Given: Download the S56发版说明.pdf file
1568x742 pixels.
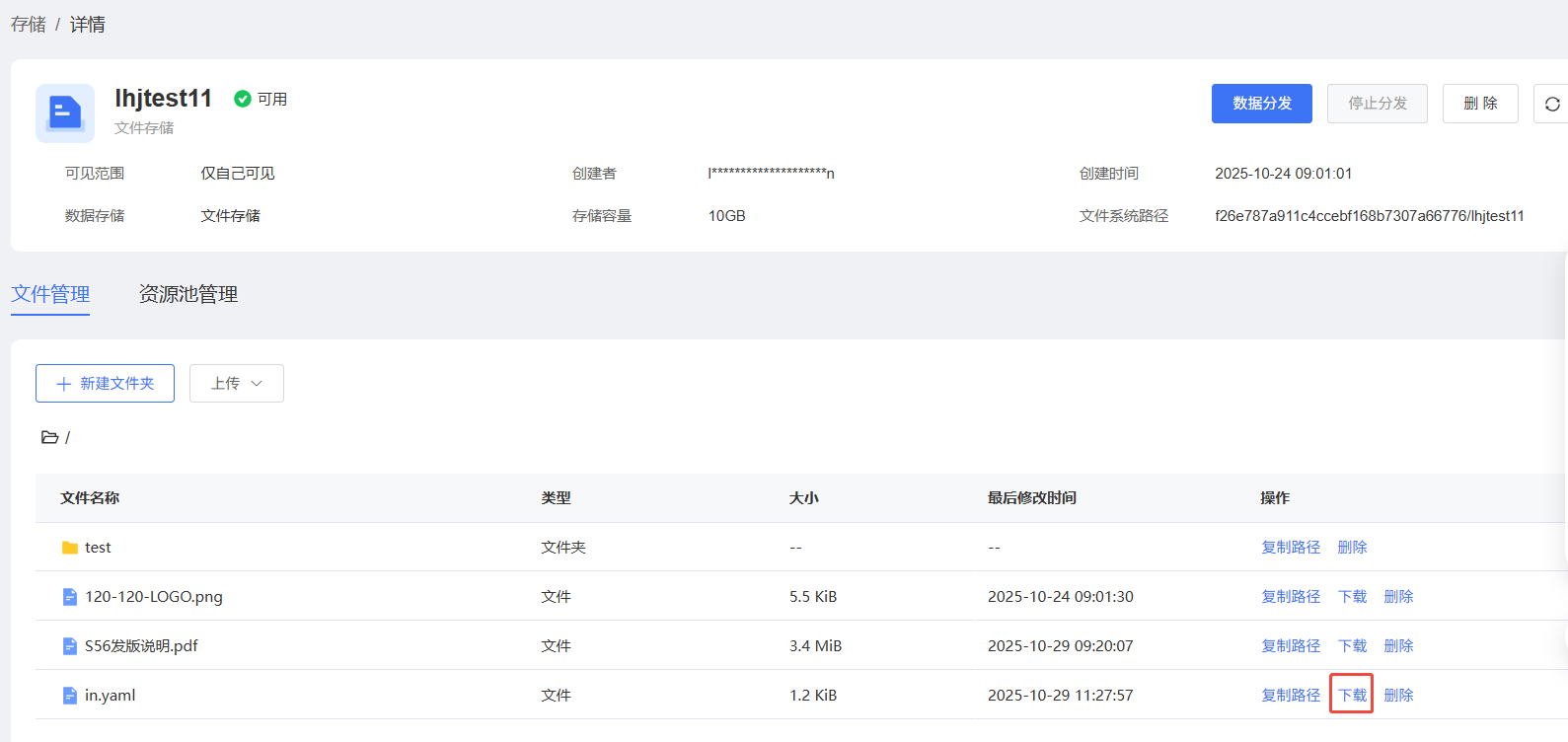Looking at the screenshot, I should (1352, 646).
